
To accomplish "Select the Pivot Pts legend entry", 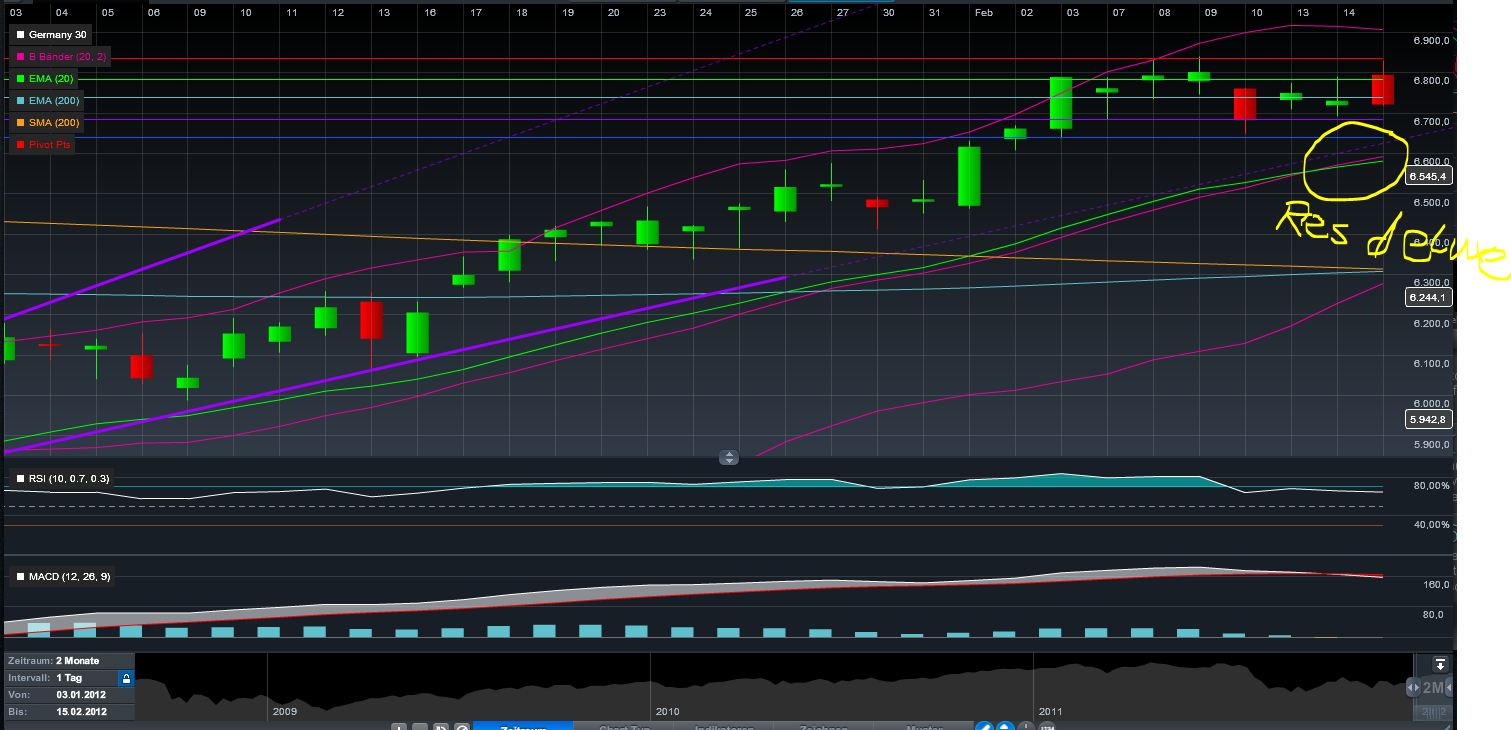I will [x=44, y=145].
